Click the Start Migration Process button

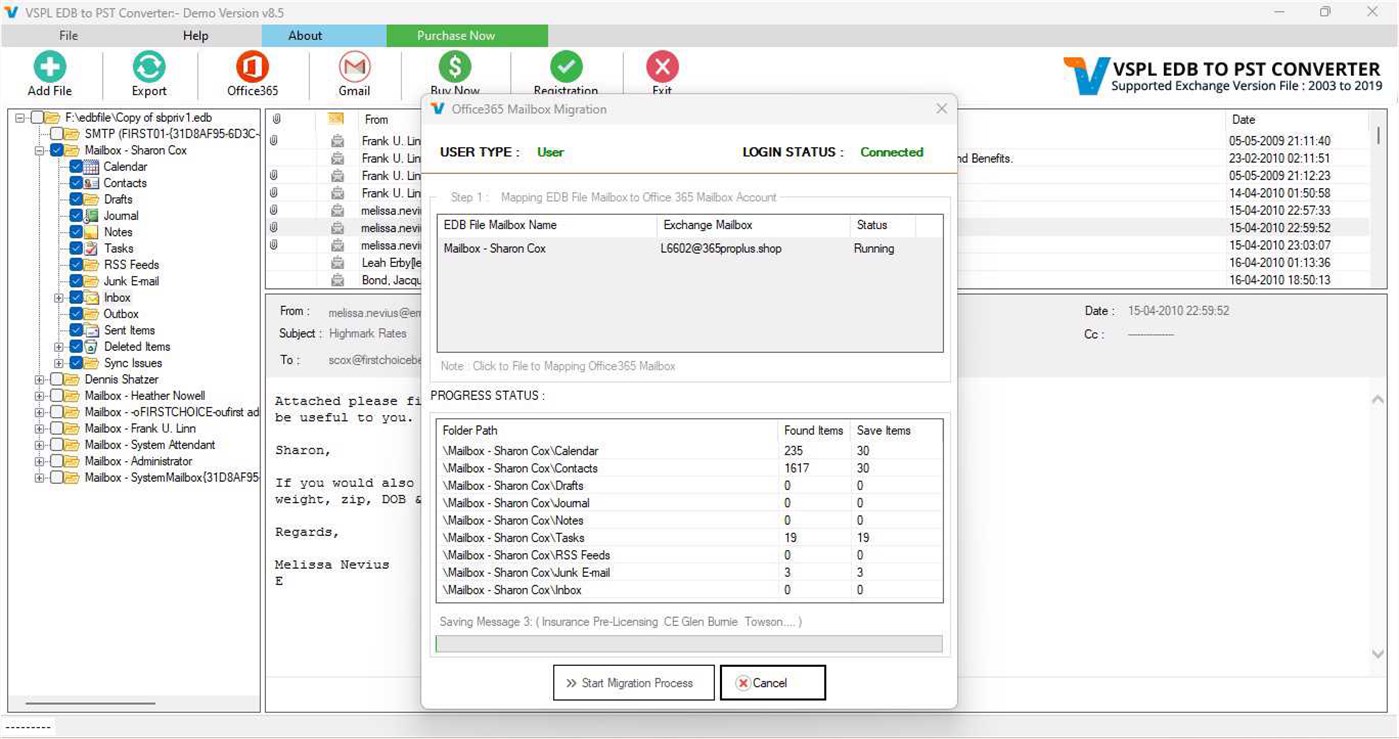pyautogui.click(x=633, y=682)
